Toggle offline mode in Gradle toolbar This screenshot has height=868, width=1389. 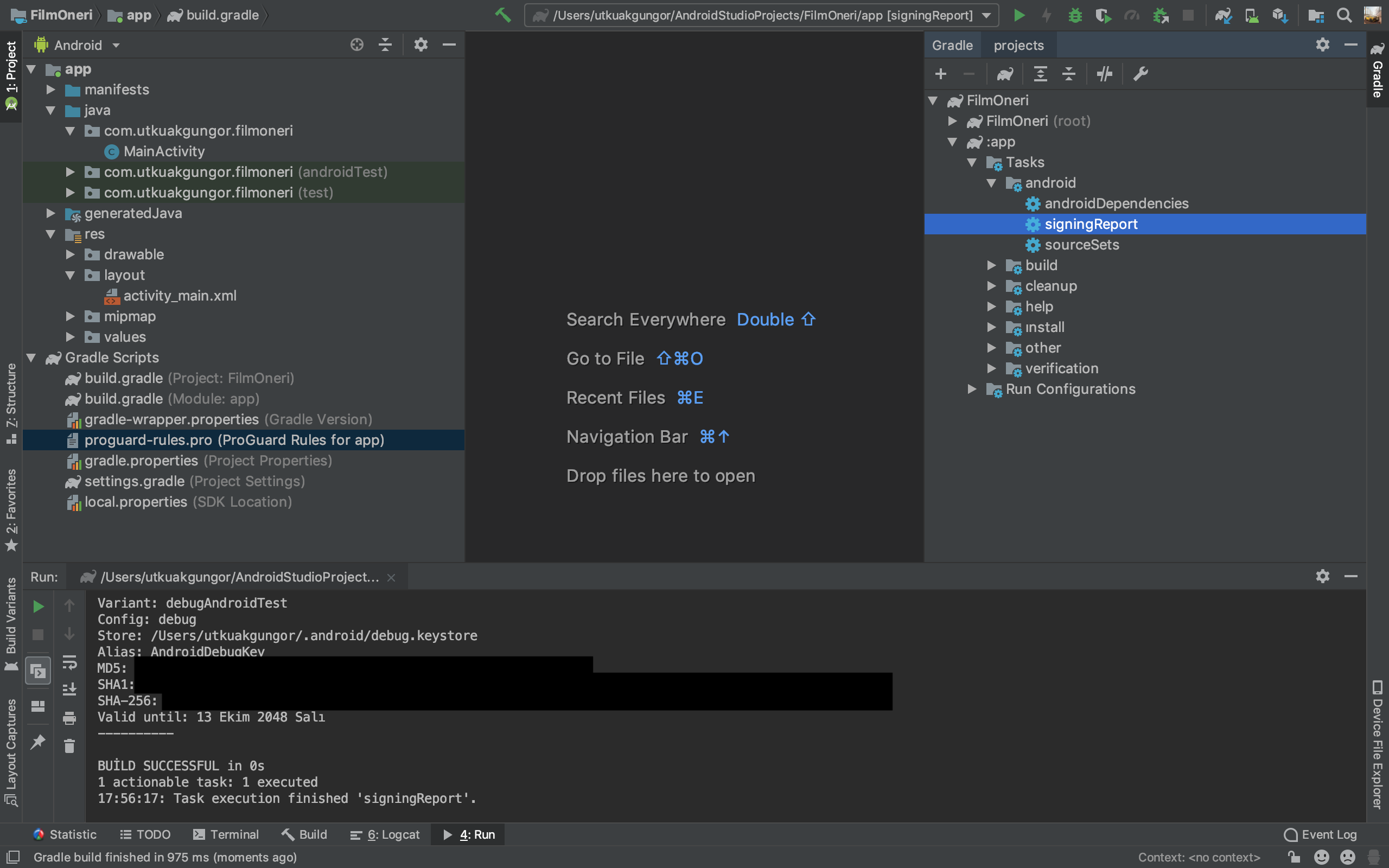click(1104, 74)
